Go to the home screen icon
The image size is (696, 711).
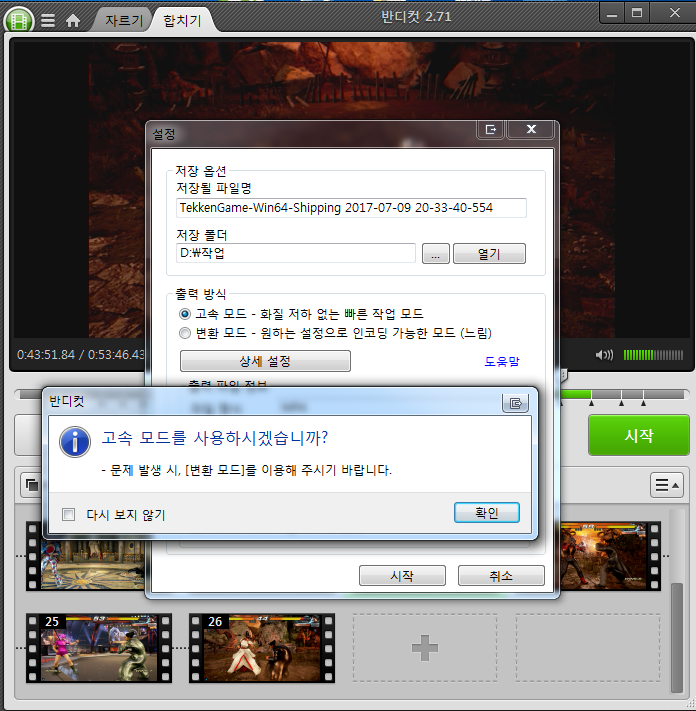73,21
